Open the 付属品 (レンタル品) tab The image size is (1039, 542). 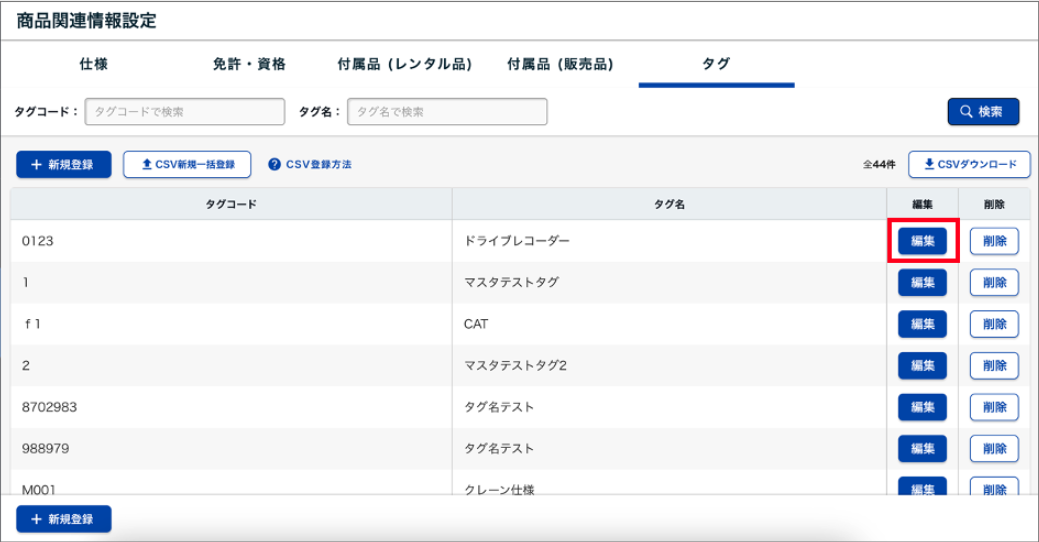pos(404,64)
